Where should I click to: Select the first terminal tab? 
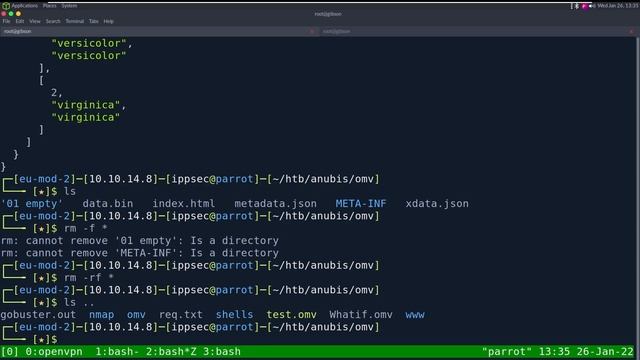pyautogui.click(x=159, y=31)
